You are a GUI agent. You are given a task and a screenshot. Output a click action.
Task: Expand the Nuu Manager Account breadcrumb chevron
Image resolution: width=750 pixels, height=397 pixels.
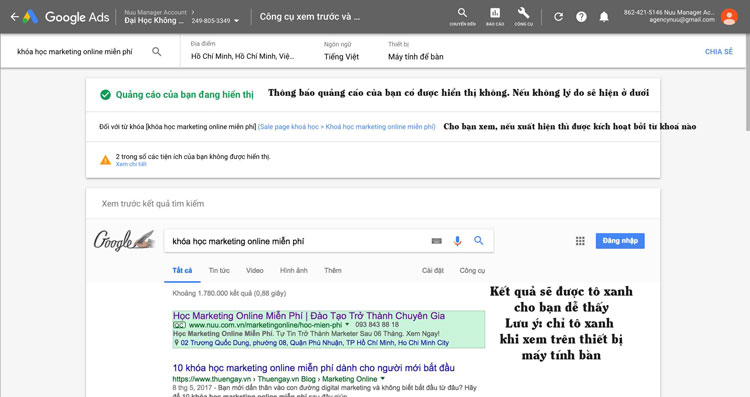pos(193,12)
